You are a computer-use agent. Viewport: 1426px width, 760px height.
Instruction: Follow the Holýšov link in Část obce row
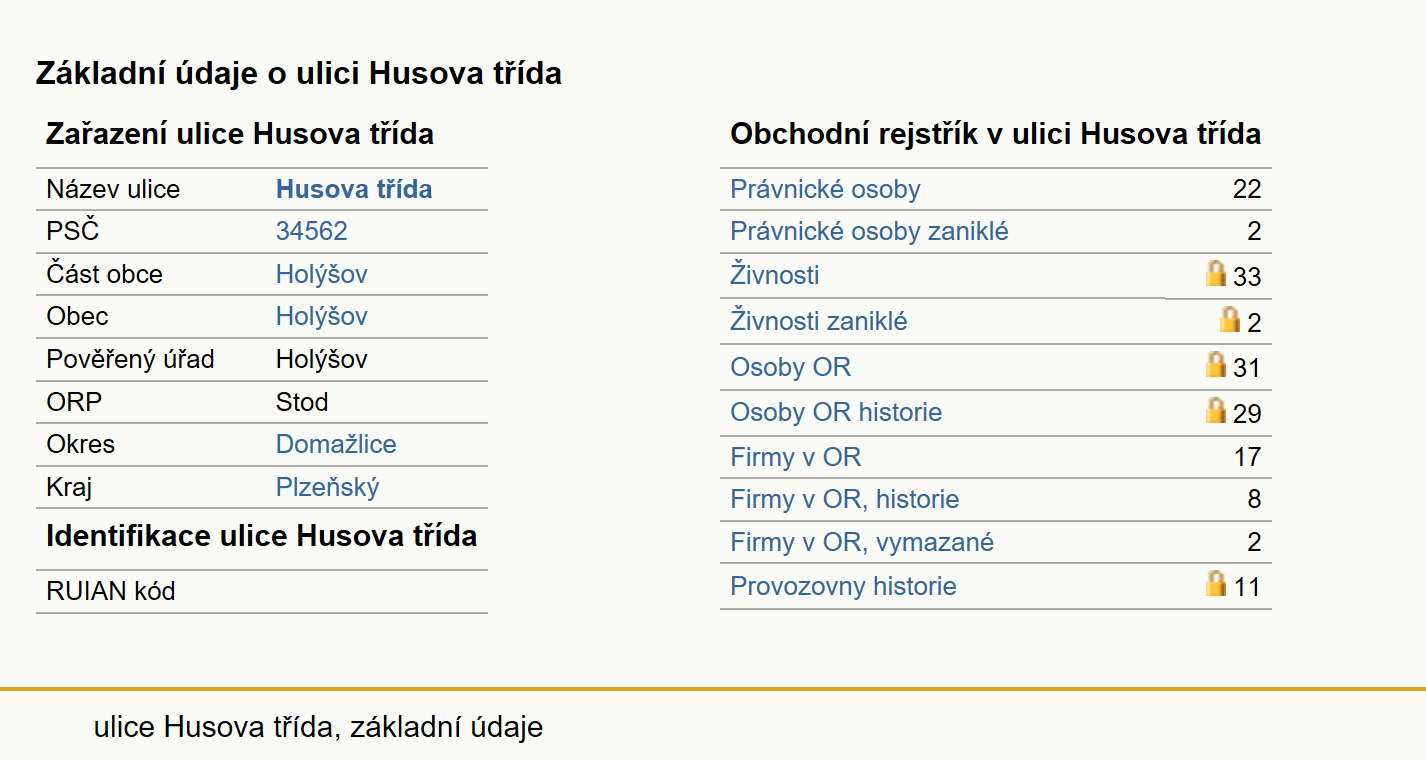pos(322,274)
